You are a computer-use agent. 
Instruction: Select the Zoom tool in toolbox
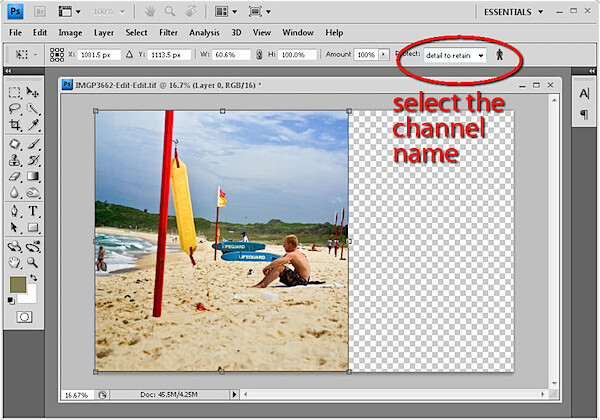(x=33, y=263)
